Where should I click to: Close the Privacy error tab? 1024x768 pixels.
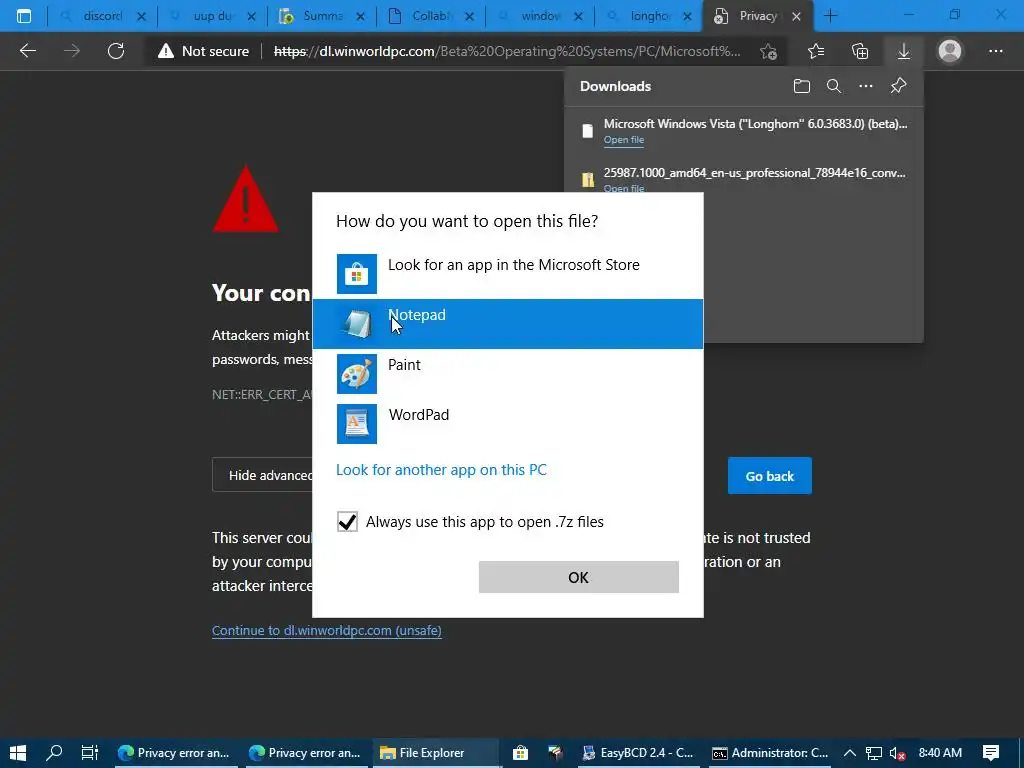796,17
